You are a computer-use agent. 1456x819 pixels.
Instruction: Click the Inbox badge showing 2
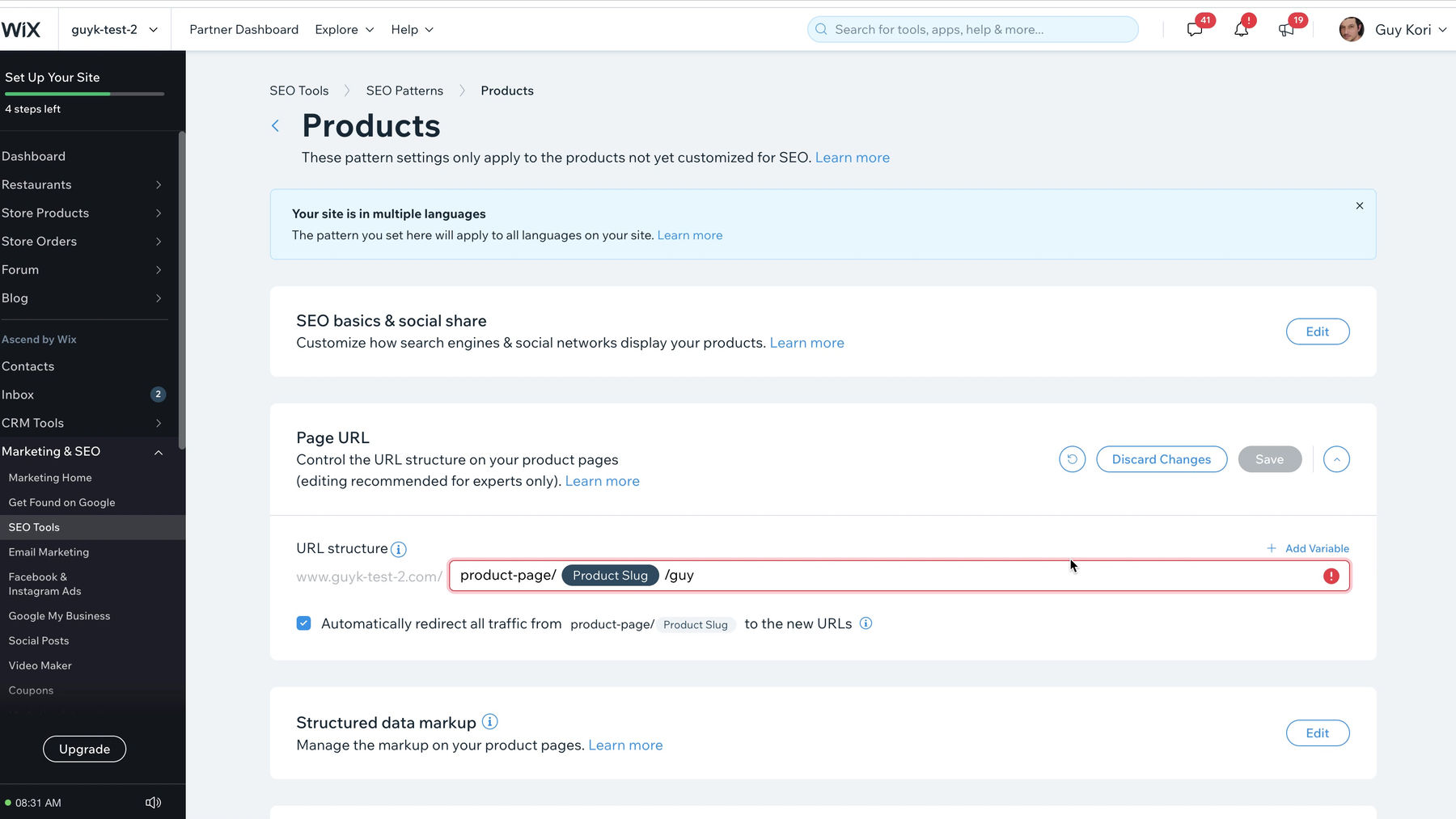click(x=158, y=395)
